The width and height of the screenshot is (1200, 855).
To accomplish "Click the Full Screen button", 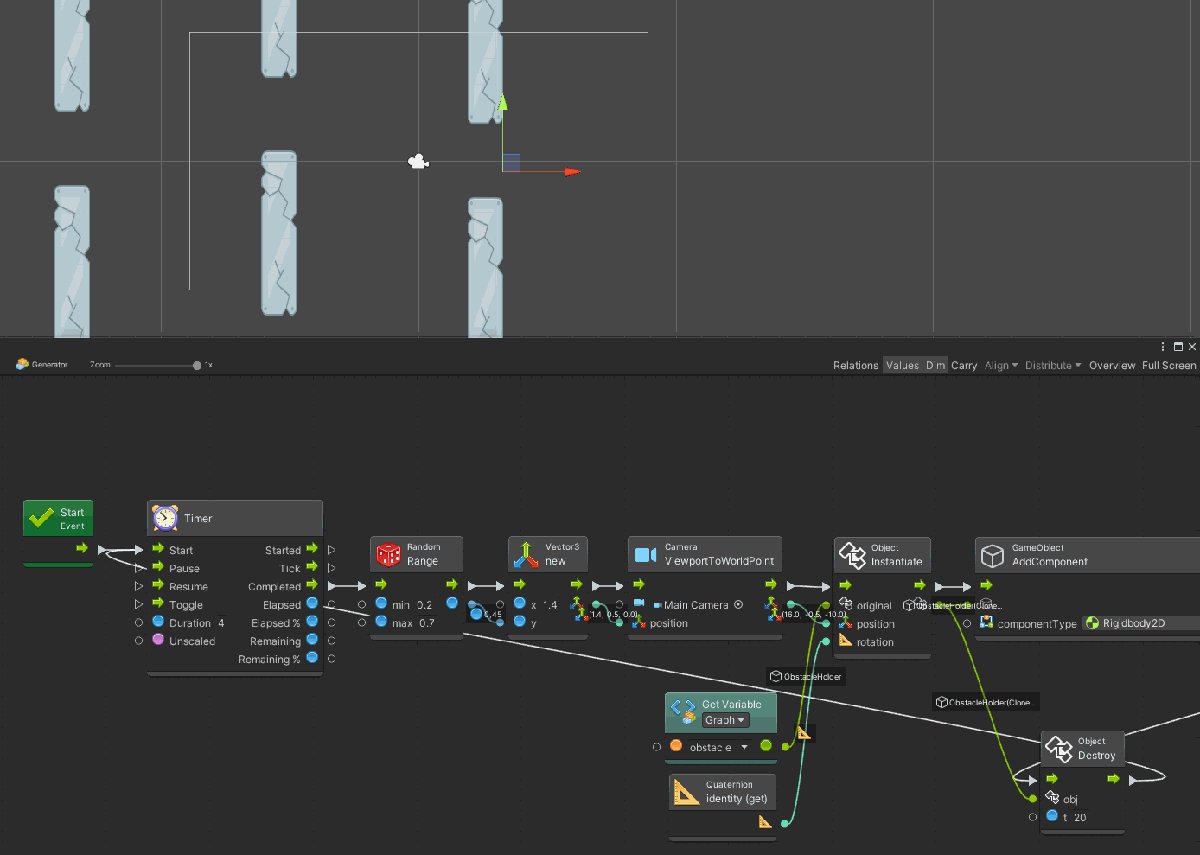I will (x=1169, y=365).
